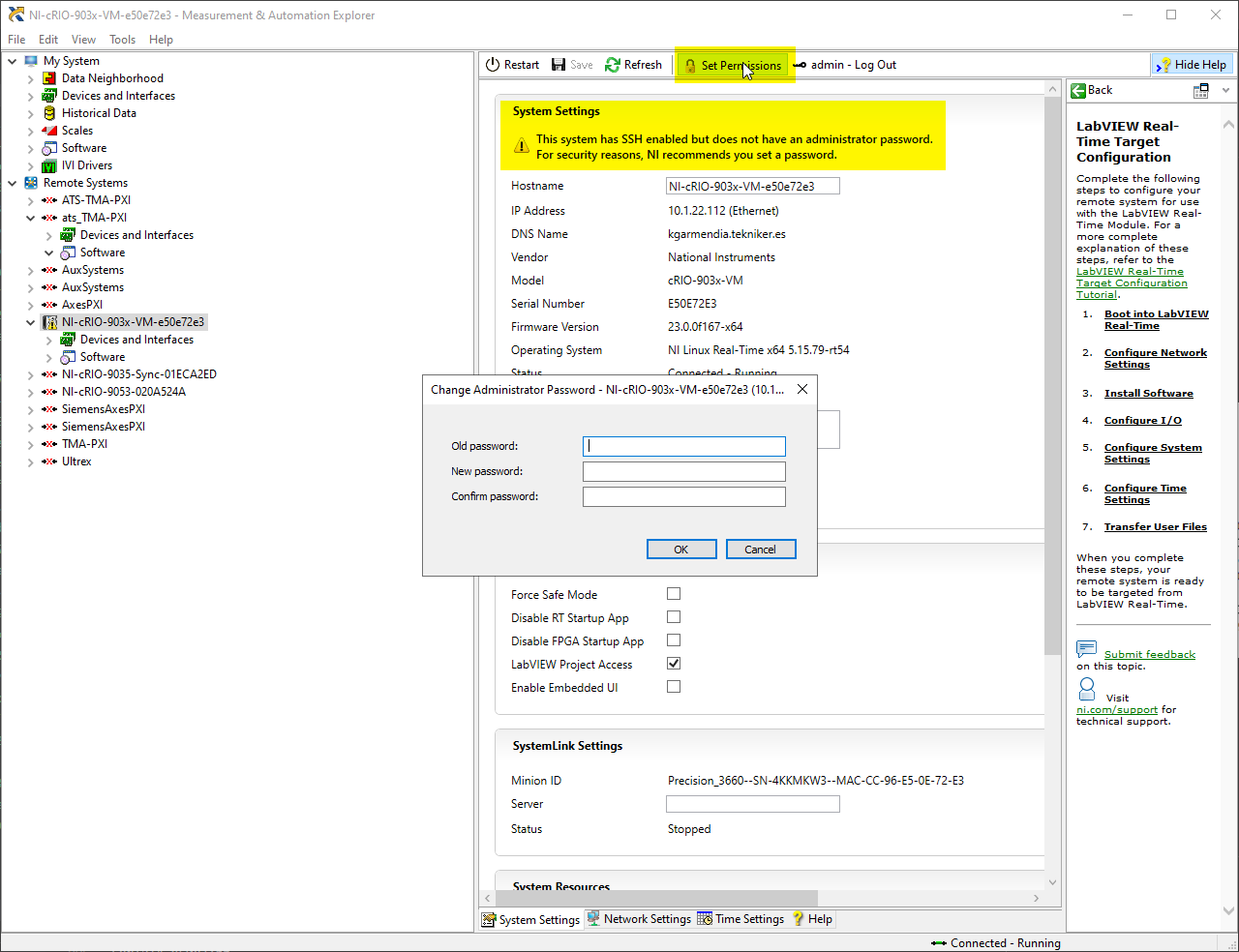Viewport: 1239px width, 952px height.
Task: Uncheck LabVIEW Project Access checkbox
Action: point(674,664)
